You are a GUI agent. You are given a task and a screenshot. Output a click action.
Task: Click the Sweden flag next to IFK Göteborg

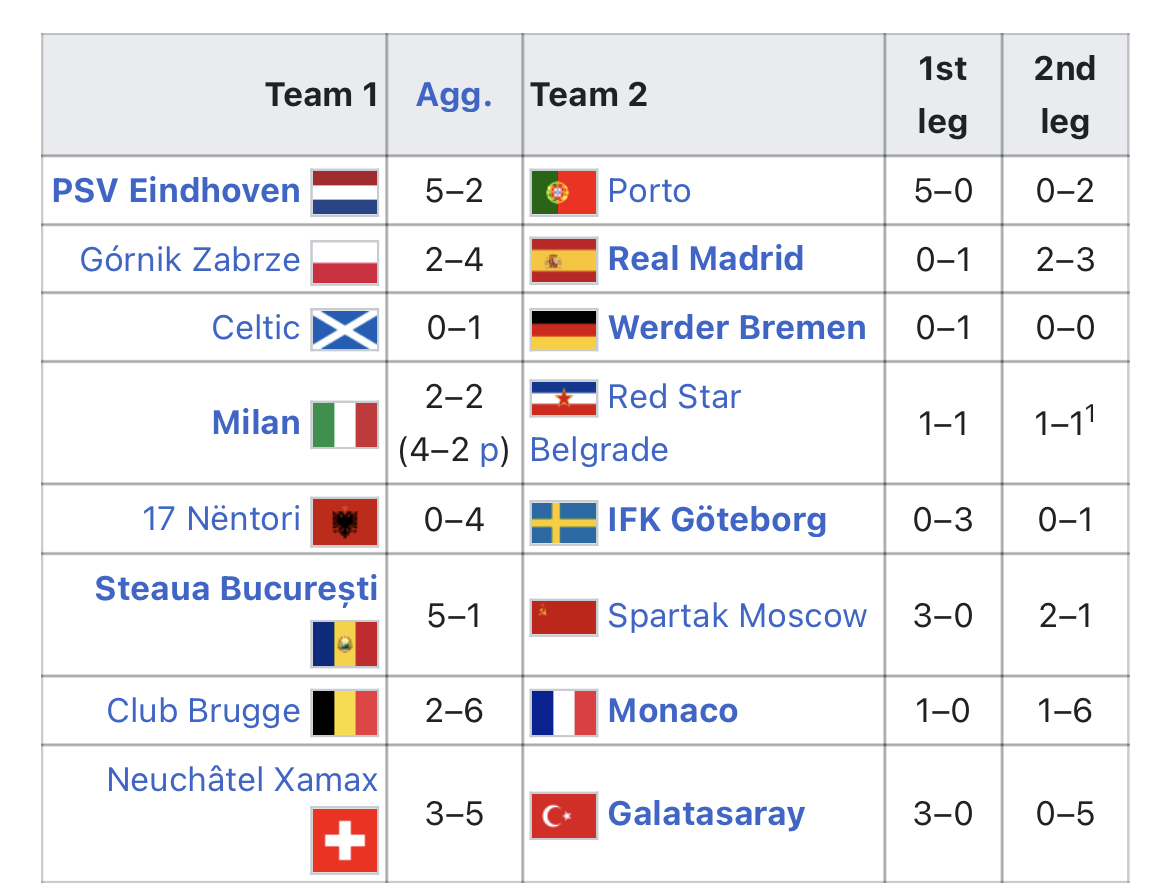[x=564, y=521]
